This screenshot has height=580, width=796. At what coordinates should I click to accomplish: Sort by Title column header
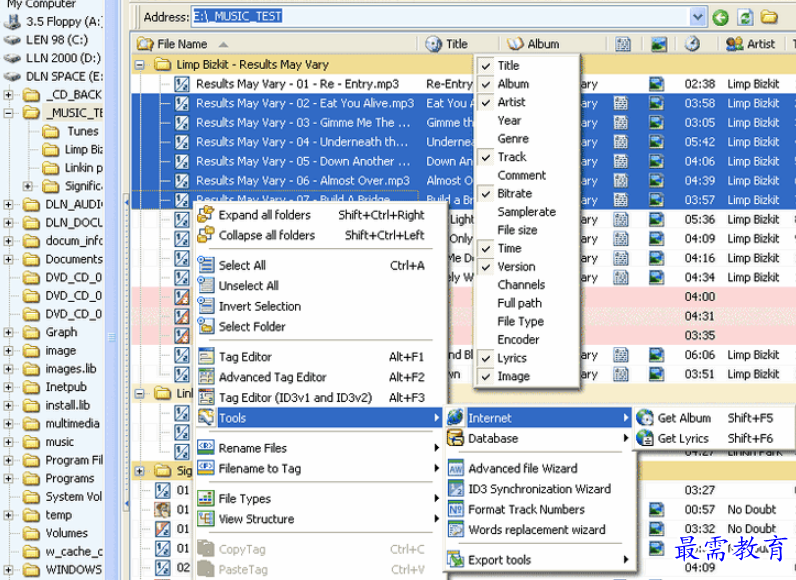(458, 44)
